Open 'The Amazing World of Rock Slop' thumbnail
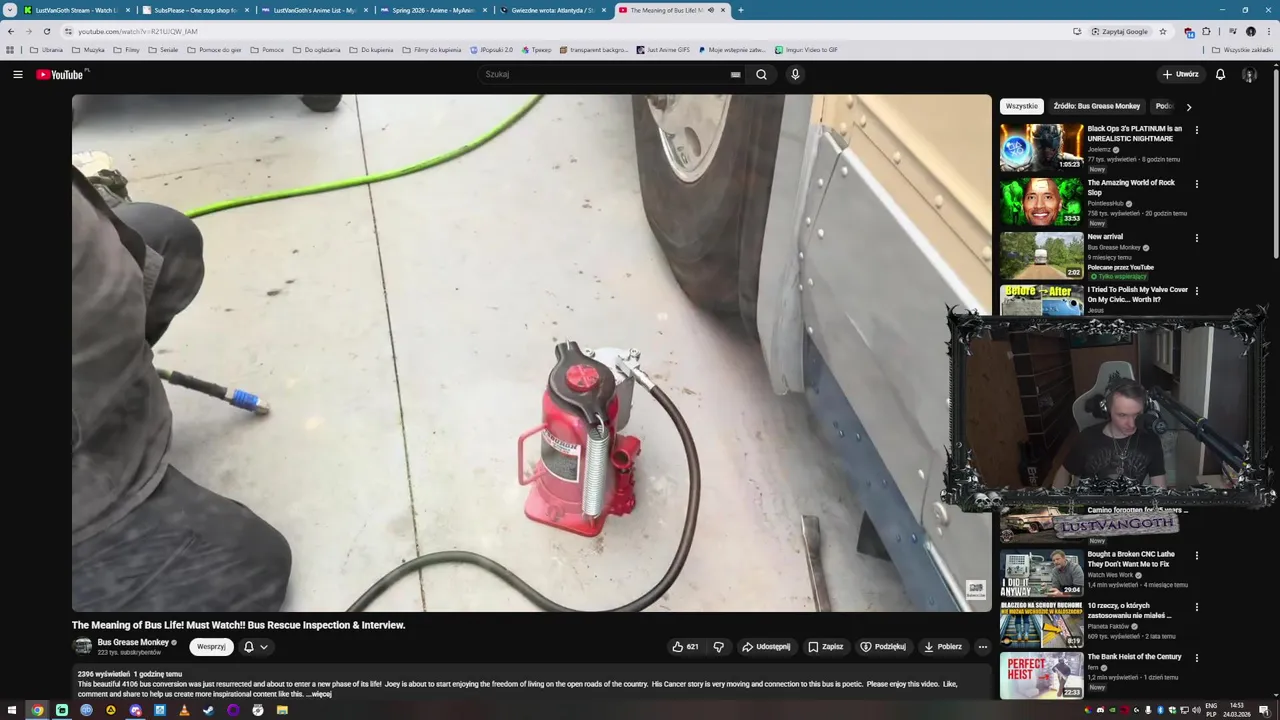This screenshot has height=720, width=1280. [1041, 201]
